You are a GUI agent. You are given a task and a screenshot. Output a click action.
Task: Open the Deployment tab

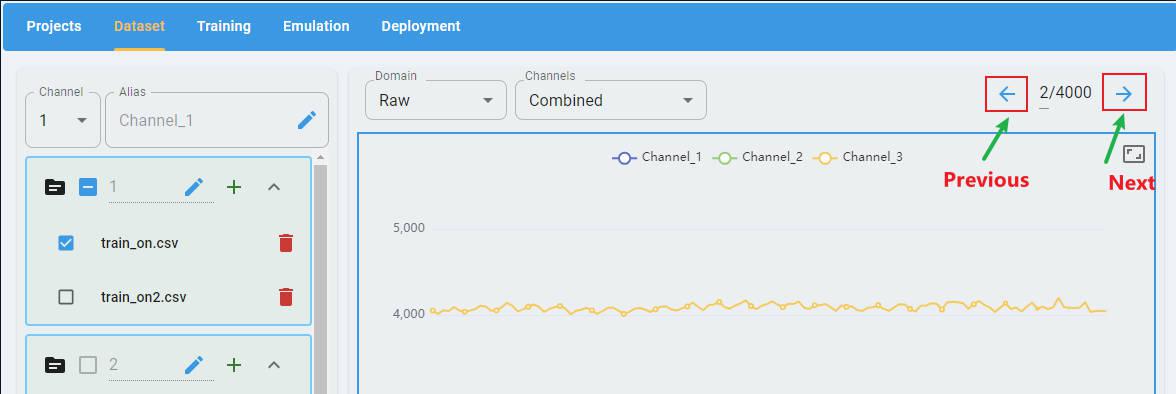point(421,26)
